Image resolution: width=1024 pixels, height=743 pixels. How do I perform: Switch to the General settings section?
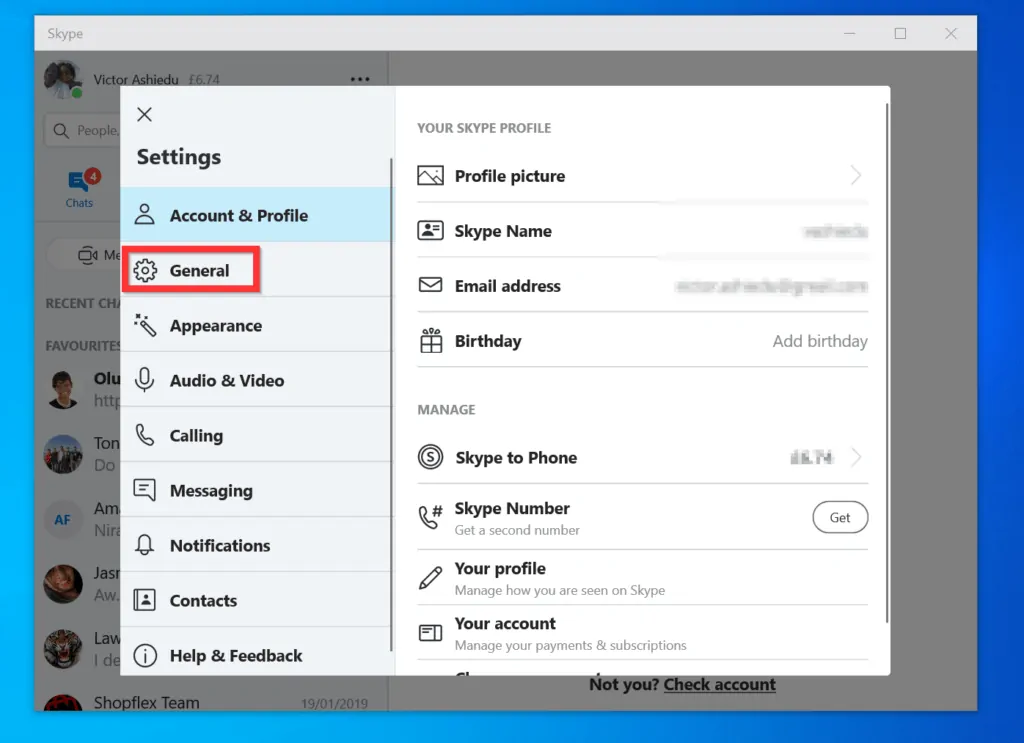pyautogui.click(x=190, y=269)
